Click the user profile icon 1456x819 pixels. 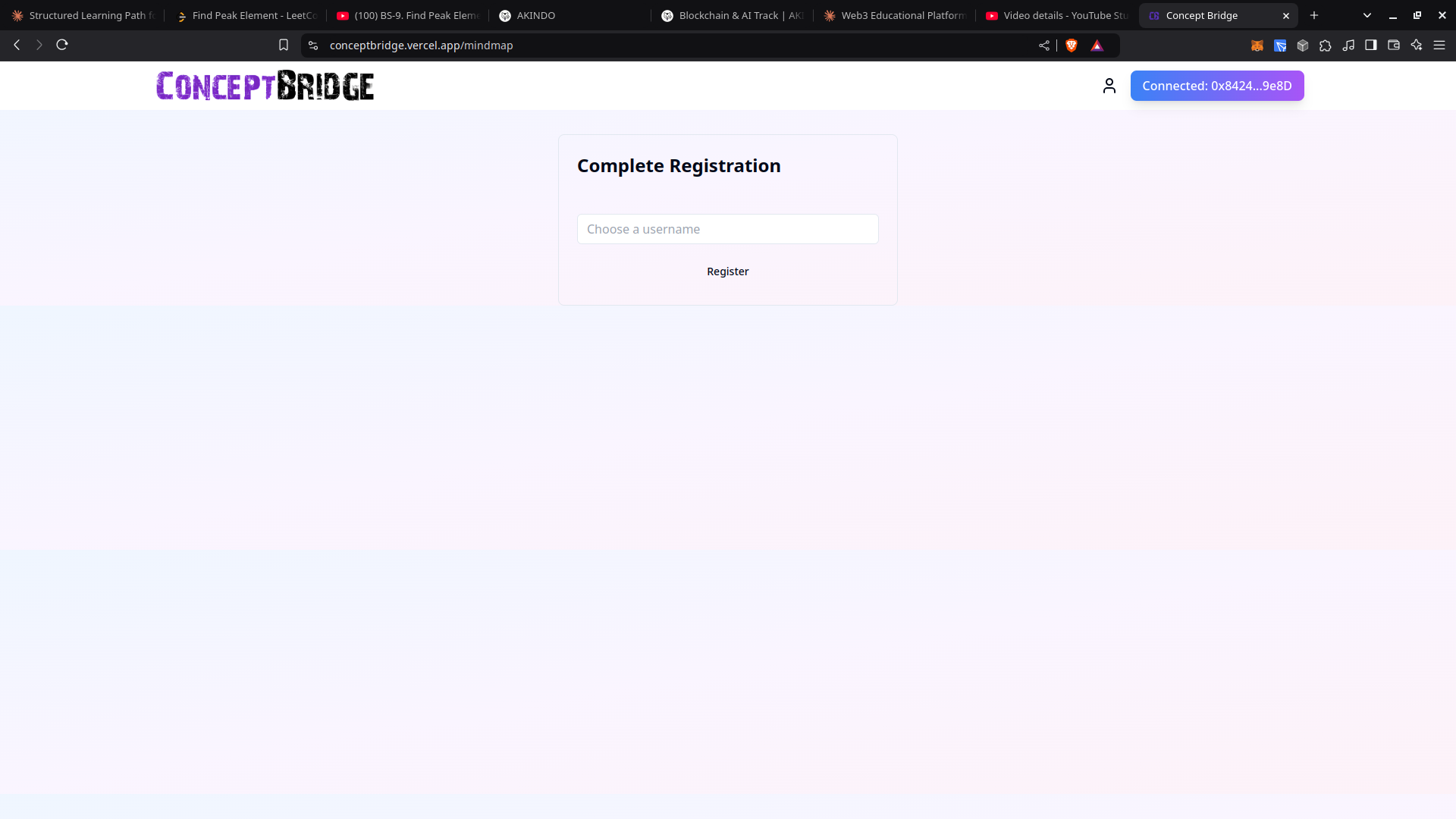1109,86
